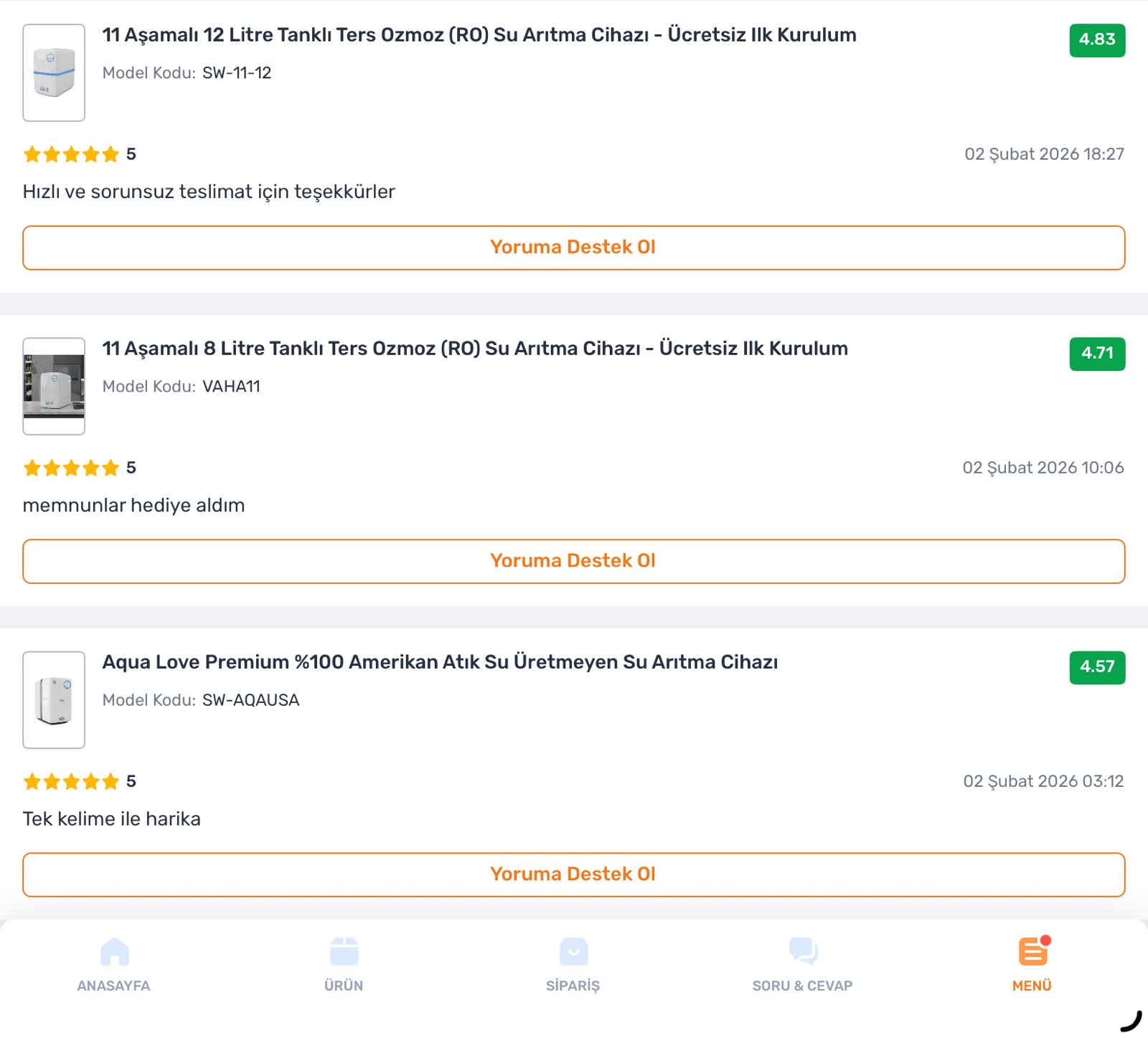Click Yoruma Destek Ol for Aqua Love review
1148x1038 pixels.
point(573,874)
